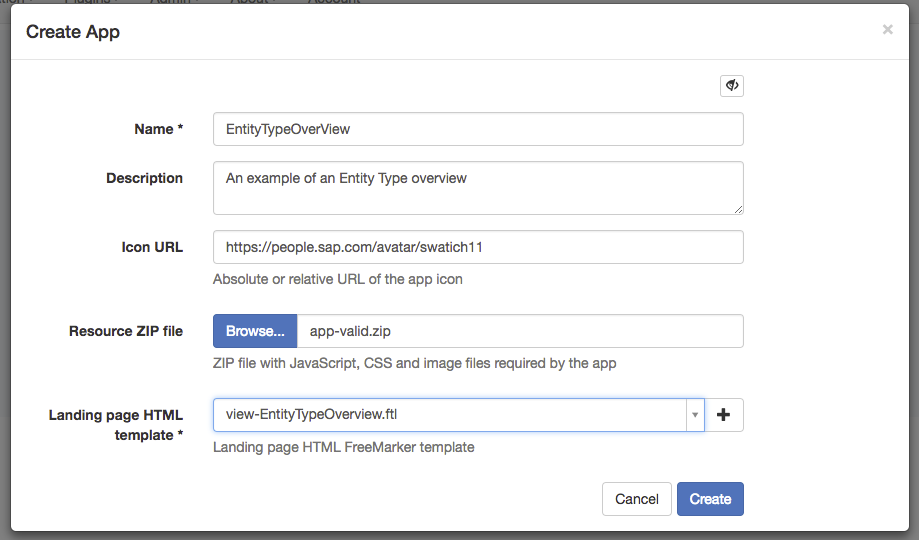Grab the Description textarea resize handle
The image size is (919, 540).
[x=738, y=209]
